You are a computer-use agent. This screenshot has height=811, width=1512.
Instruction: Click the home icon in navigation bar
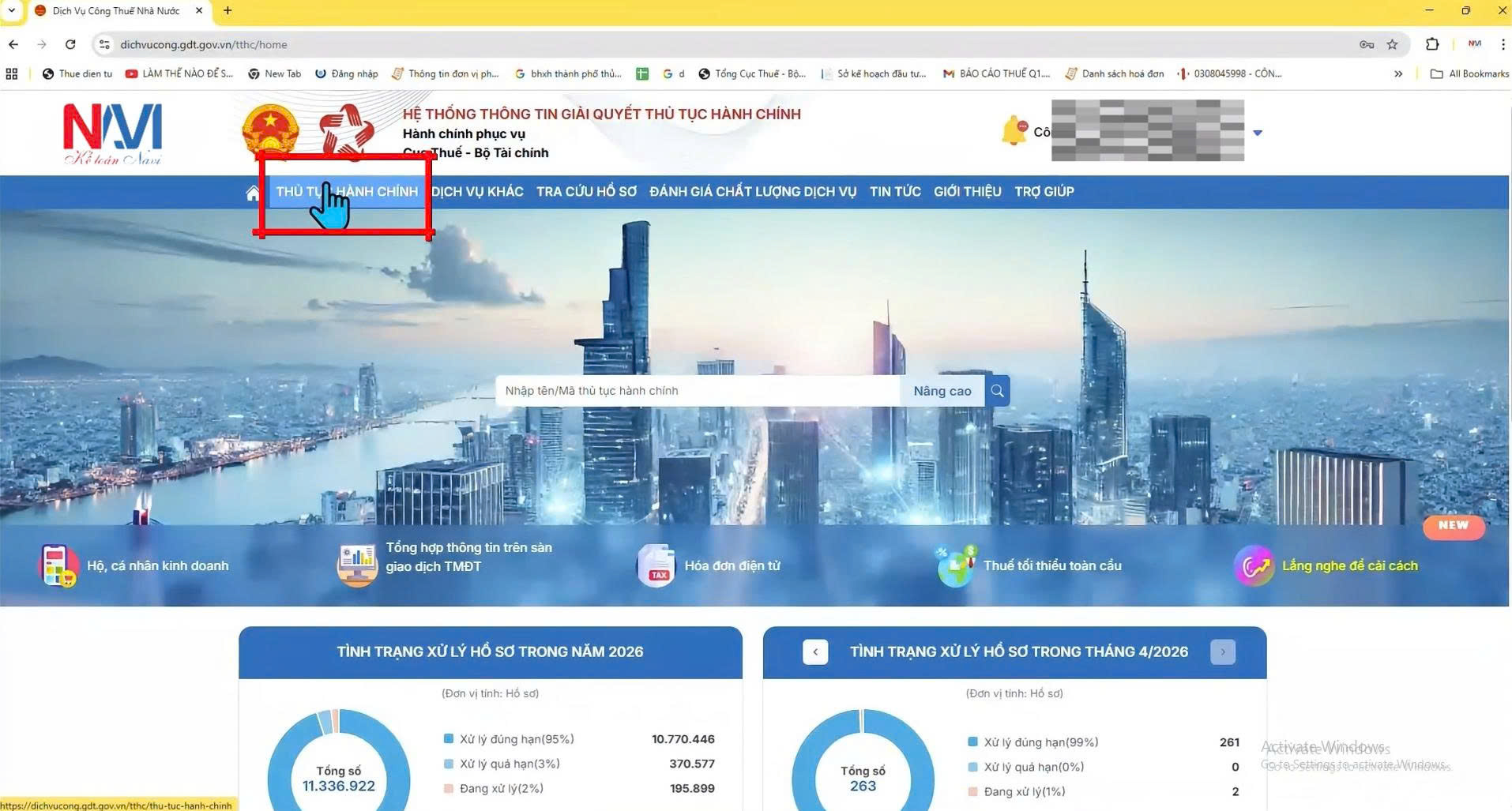pyautogui.click(x=253, y=193)
